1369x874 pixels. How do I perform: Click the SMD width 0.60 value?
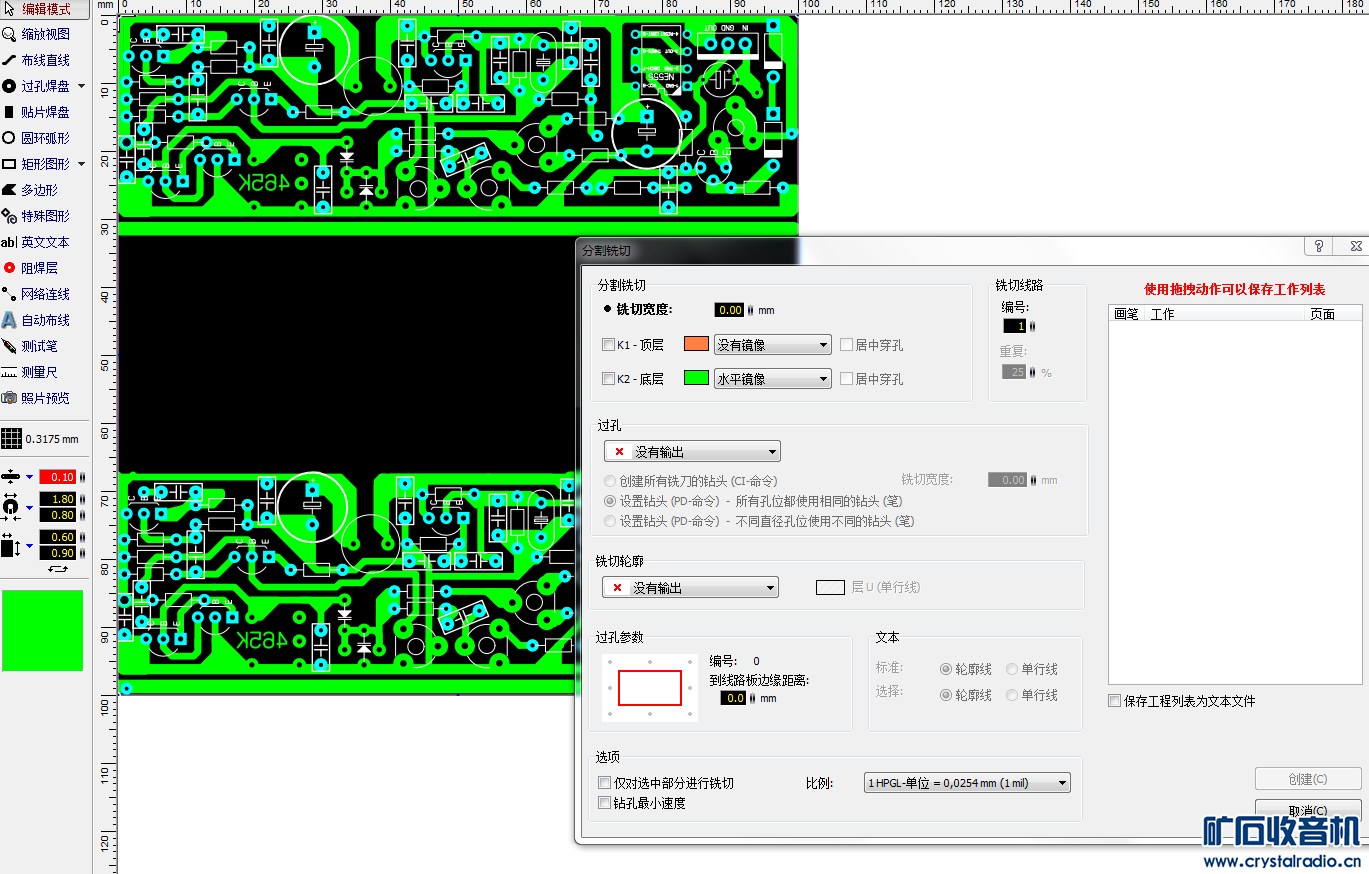(x=58, y=537)
